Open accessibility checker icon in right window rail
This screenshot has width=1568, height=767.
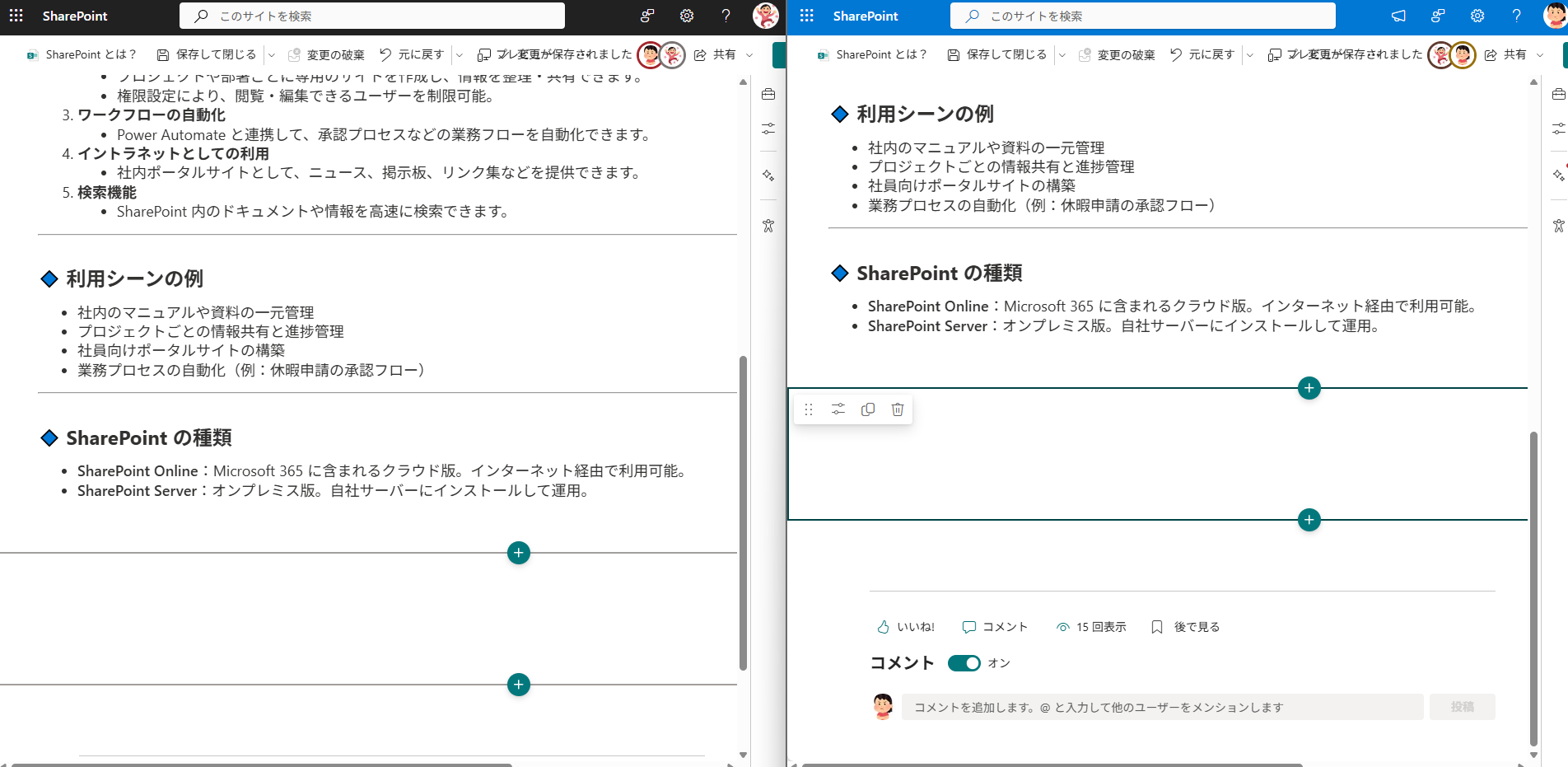tap(1558, 225)
